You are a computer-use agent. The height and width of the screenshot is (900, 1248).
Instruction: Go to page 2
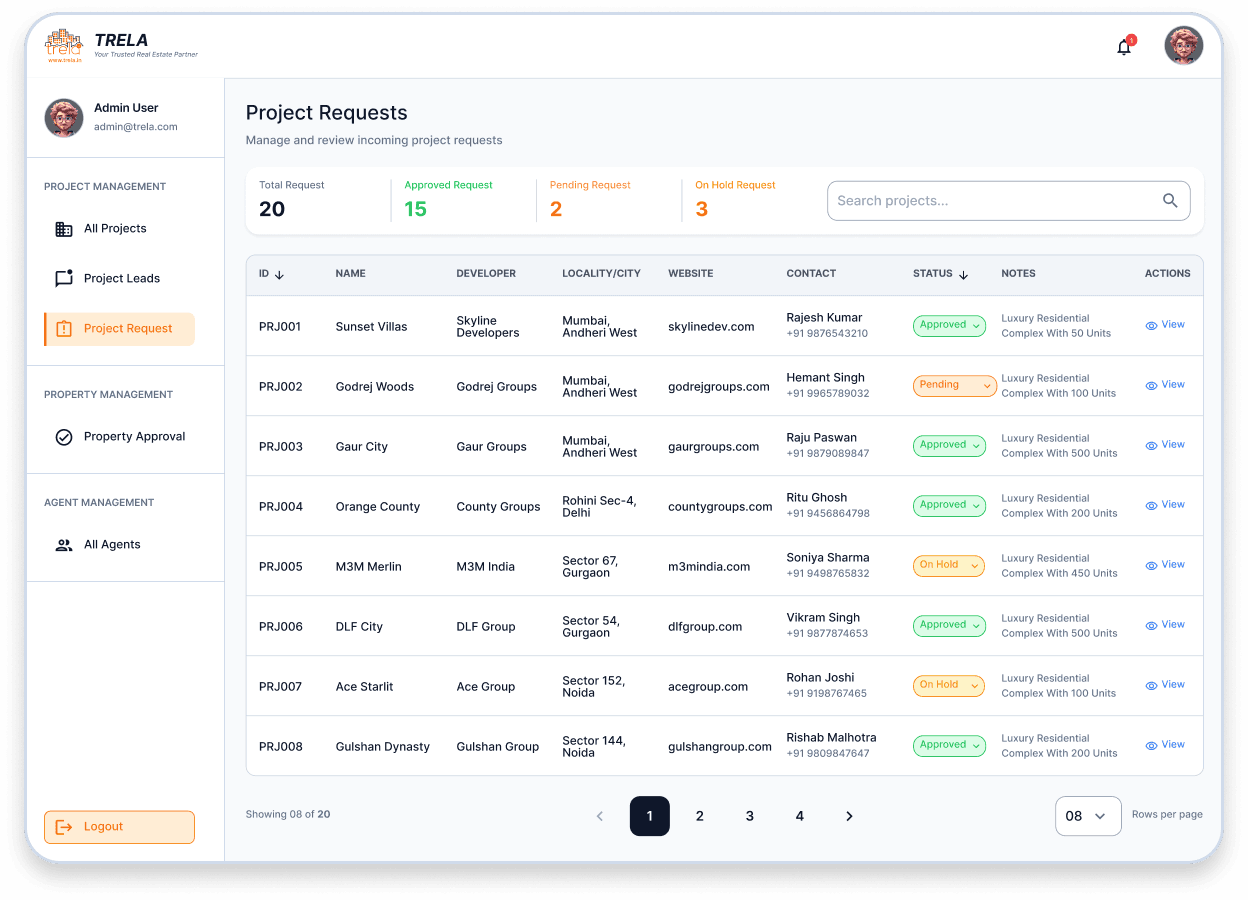click(700, 816)
